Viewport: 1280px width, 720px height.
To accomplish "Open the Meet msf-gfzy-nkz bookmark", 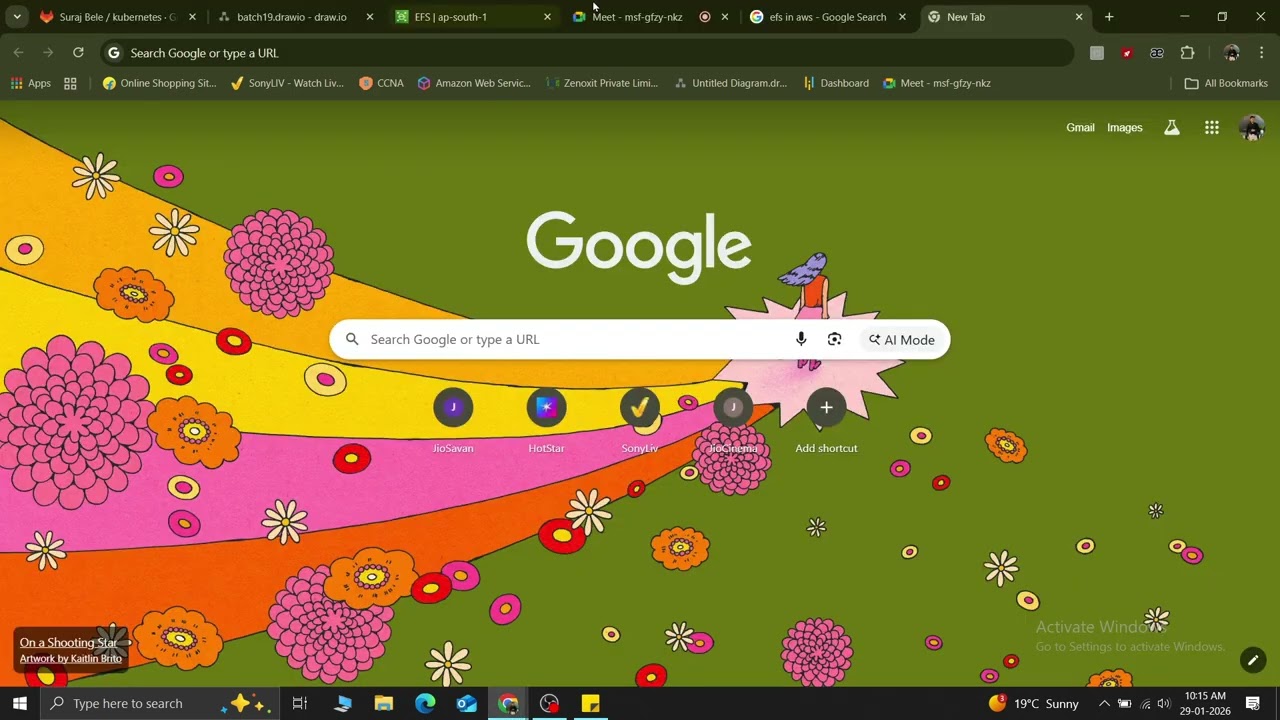I will [x=937, y=83].
